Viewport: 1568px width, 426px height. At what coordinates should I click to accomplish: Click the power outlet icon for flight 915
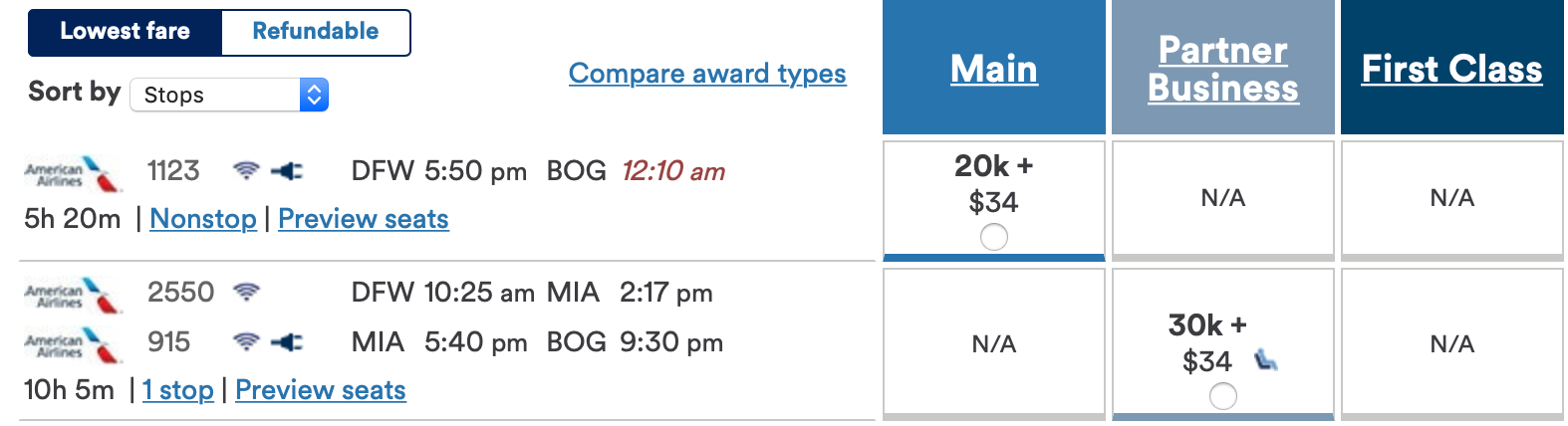(287, 342)
